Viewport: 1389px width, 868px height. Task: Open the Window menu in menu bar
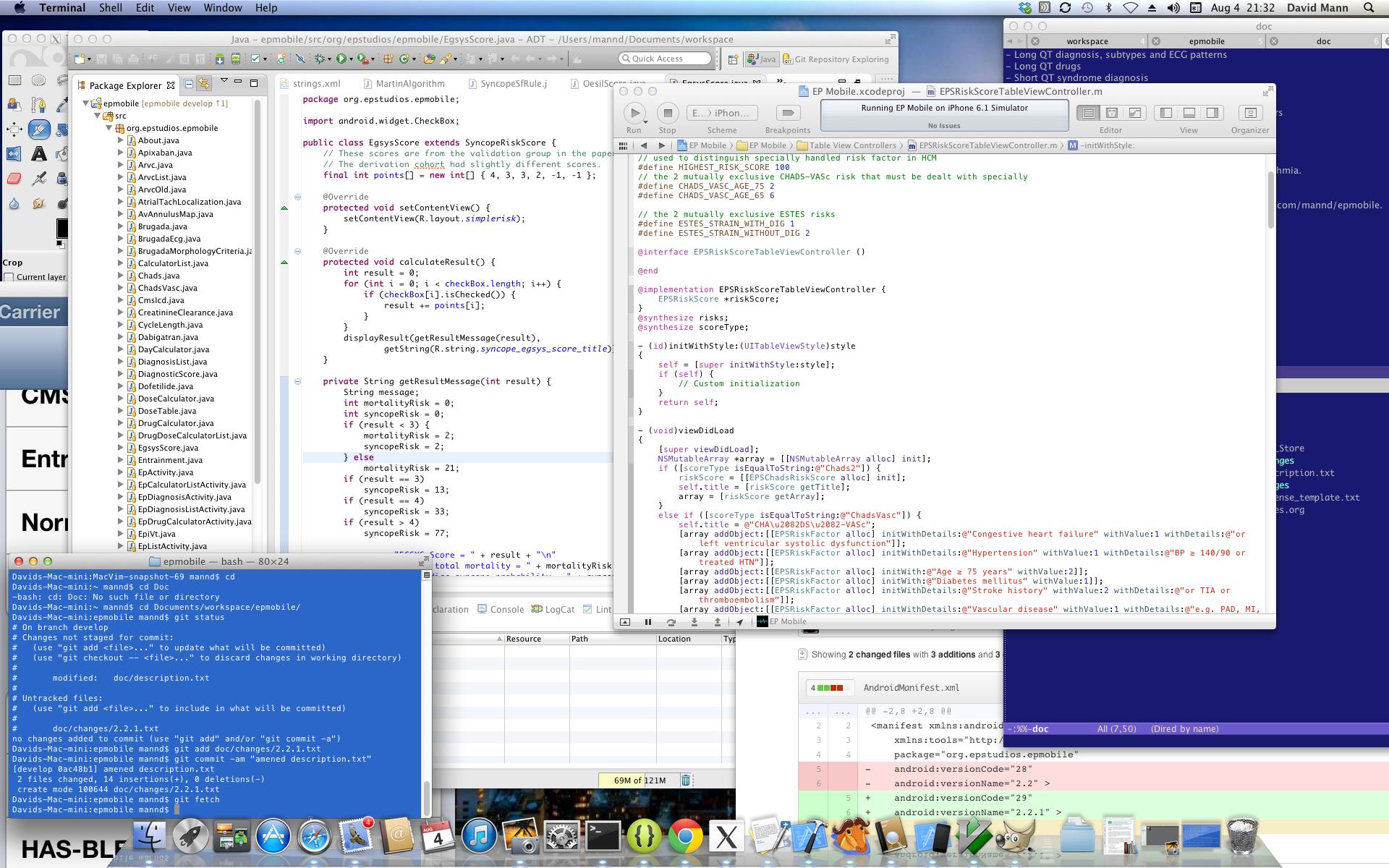coord(222,8)
